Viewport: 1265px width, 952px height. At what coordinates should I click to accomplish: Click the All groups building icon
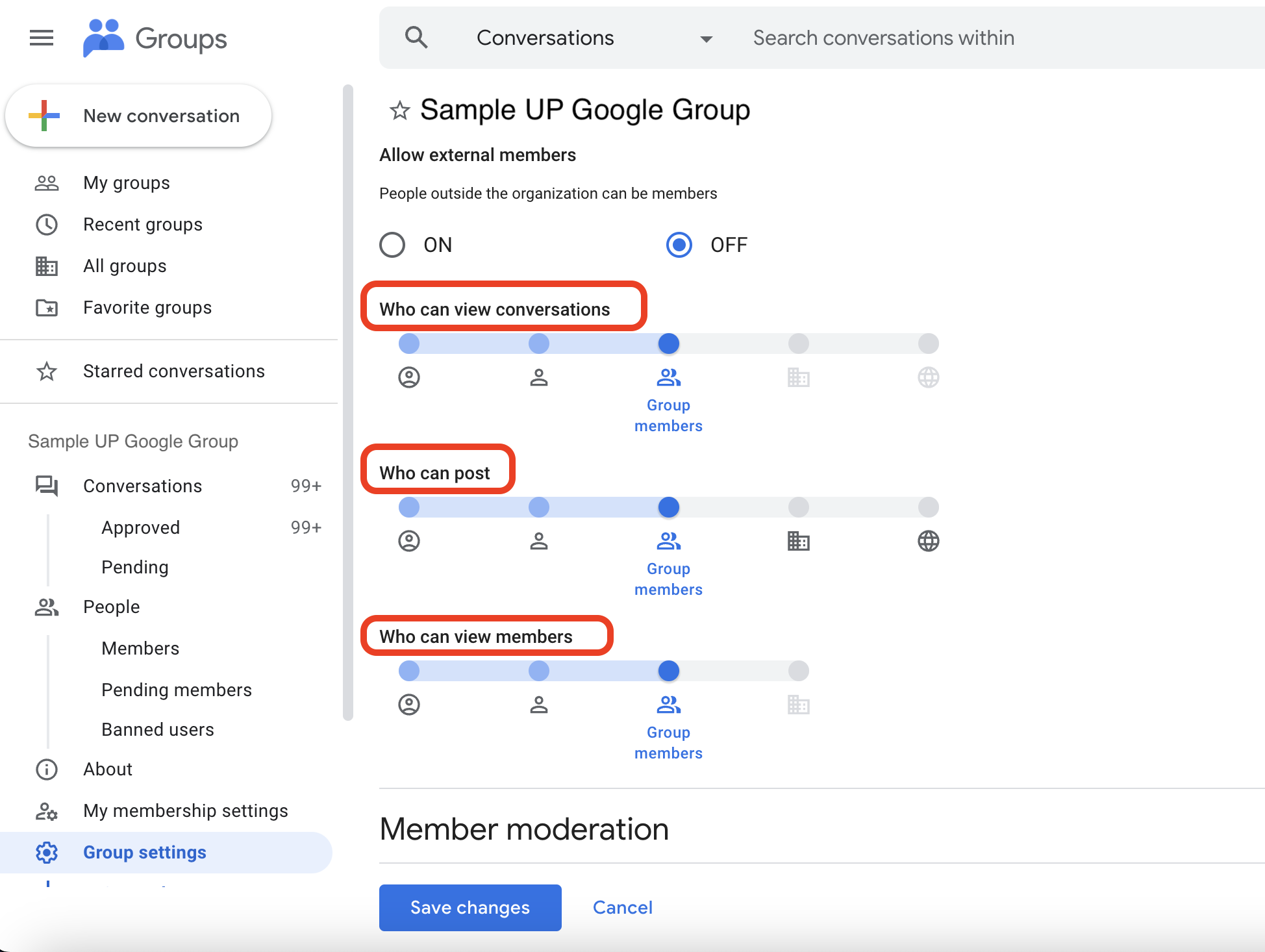pos(47,266)
